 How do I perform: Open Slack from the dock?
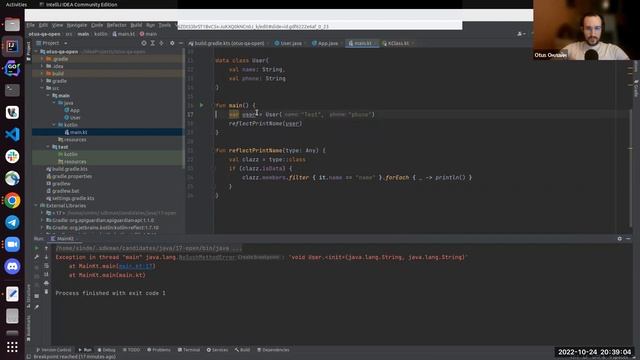coord(12,156)
